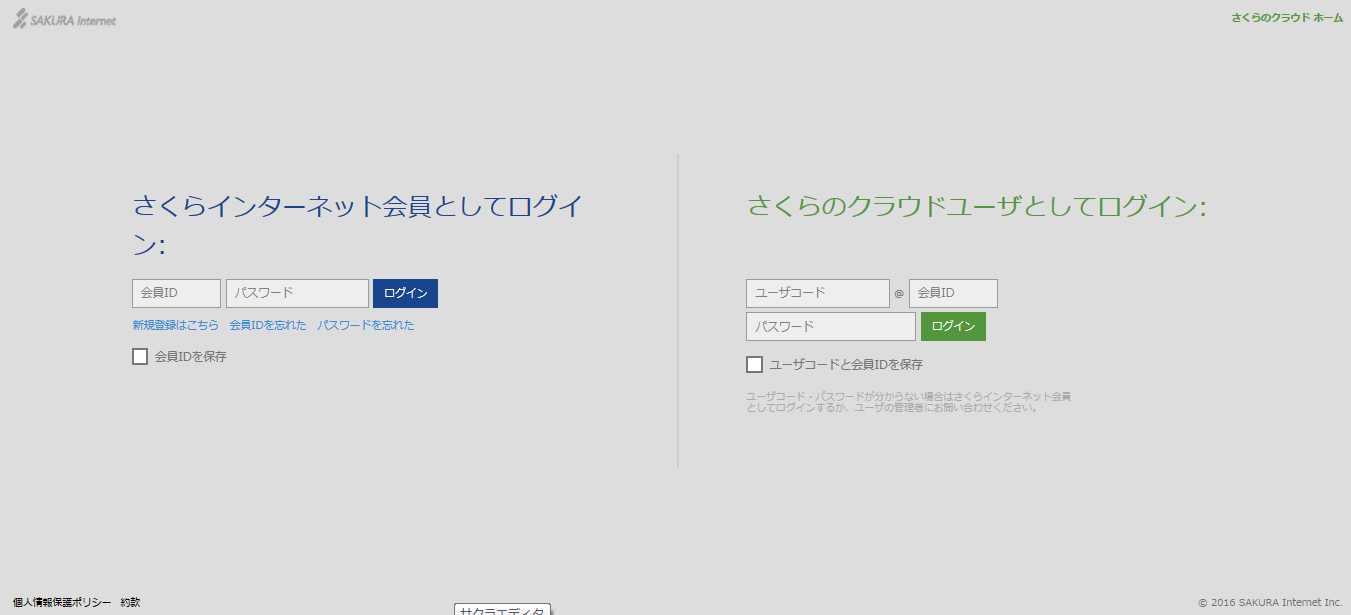Enable the ユーザコードと会員IDを保存 checkbox

[x=754, y=364]
